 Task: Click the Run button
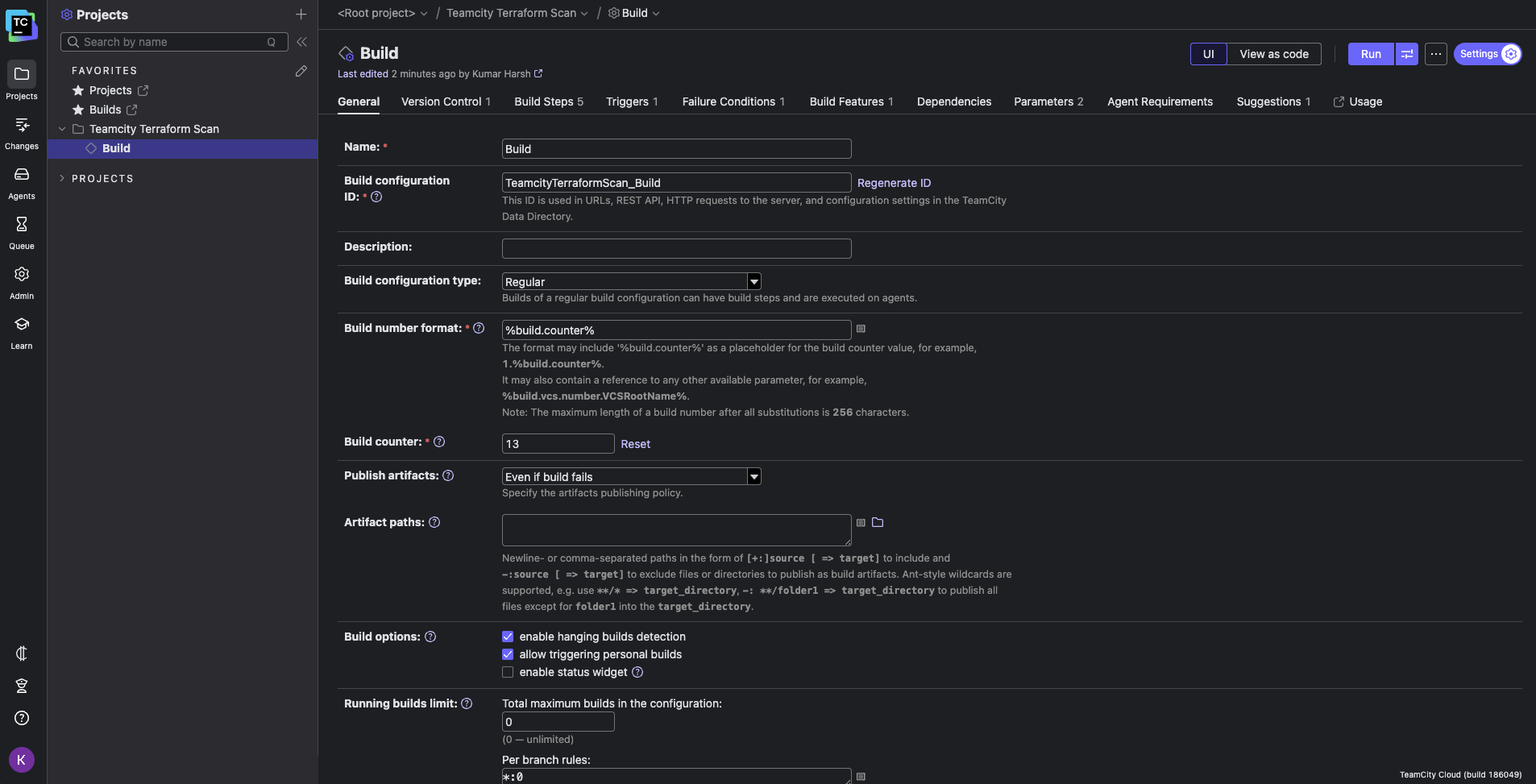tap(1371, 54)
